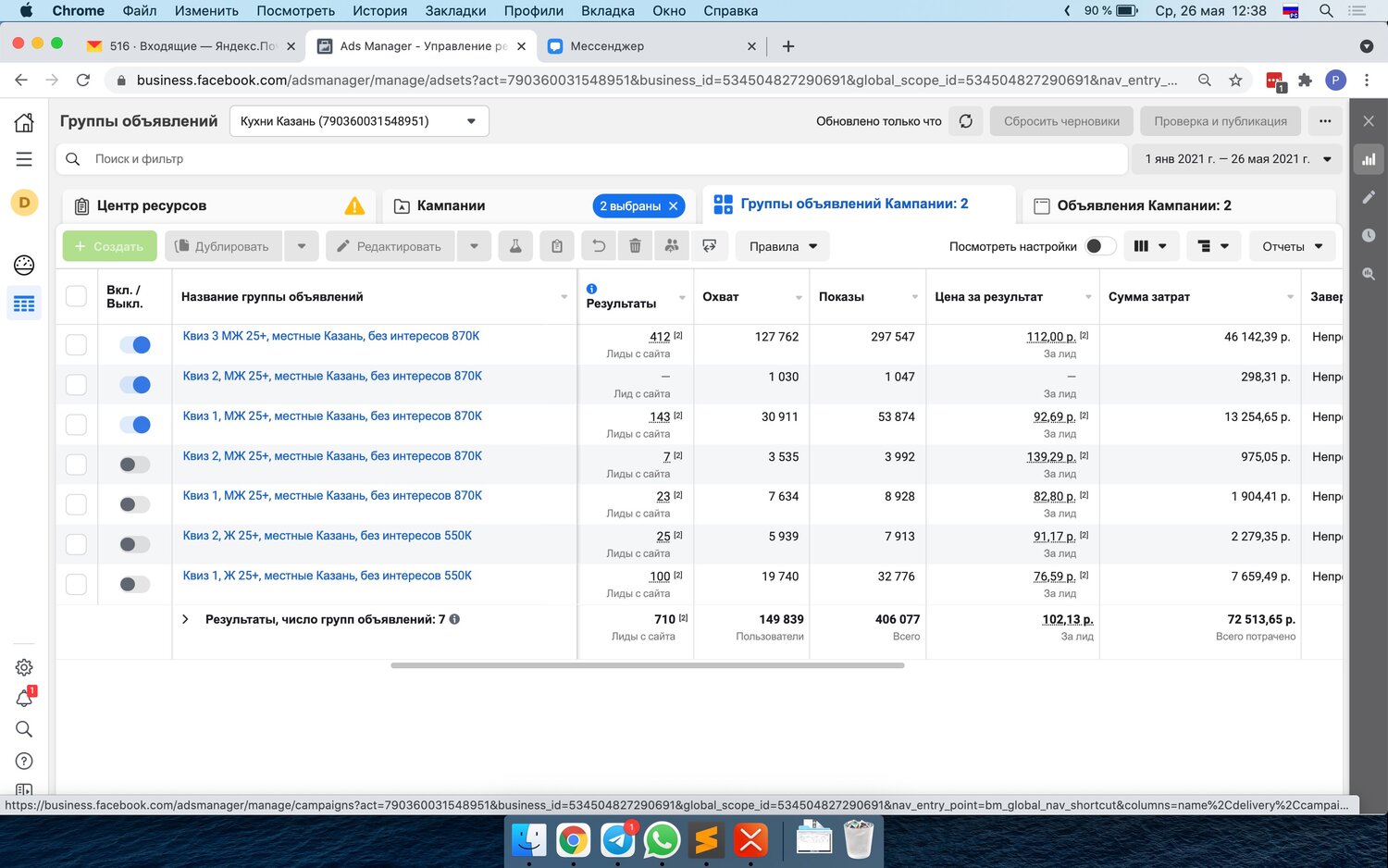Switch to Объявления Кампании: 2 tab

pos(1180,205)
